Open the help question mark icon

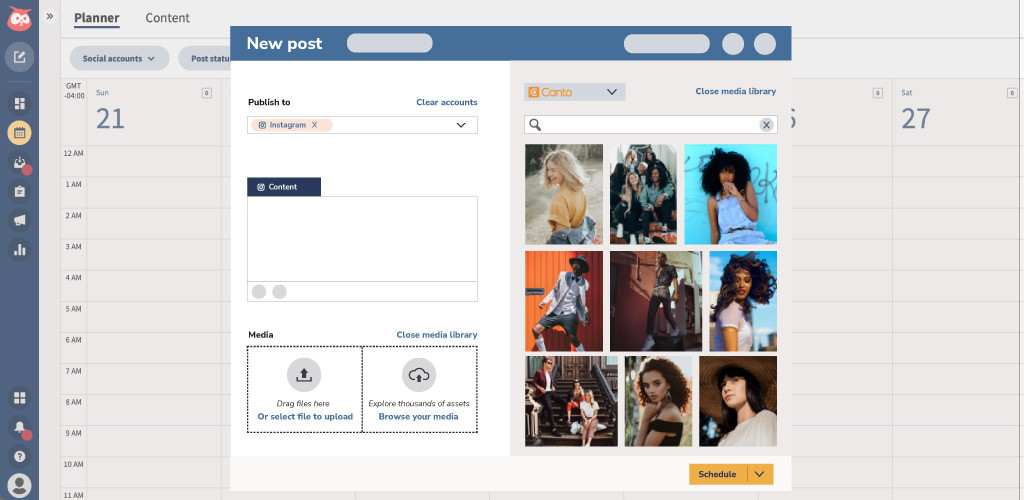click(x=20, y=456)
